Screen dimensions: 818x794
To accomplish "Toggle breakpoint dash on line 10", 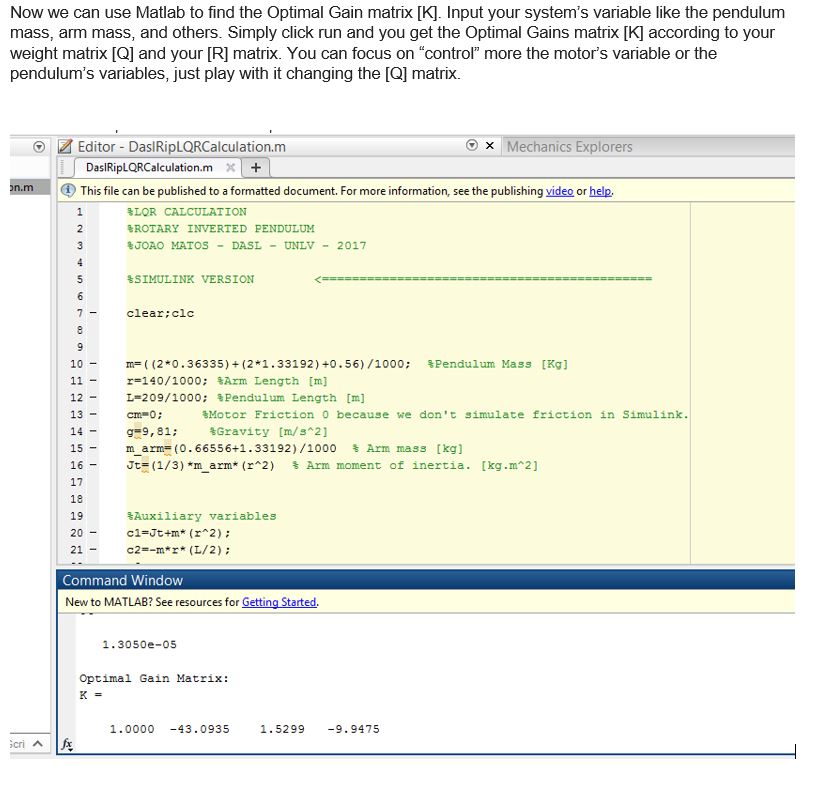I will click(x=93, y=364).
